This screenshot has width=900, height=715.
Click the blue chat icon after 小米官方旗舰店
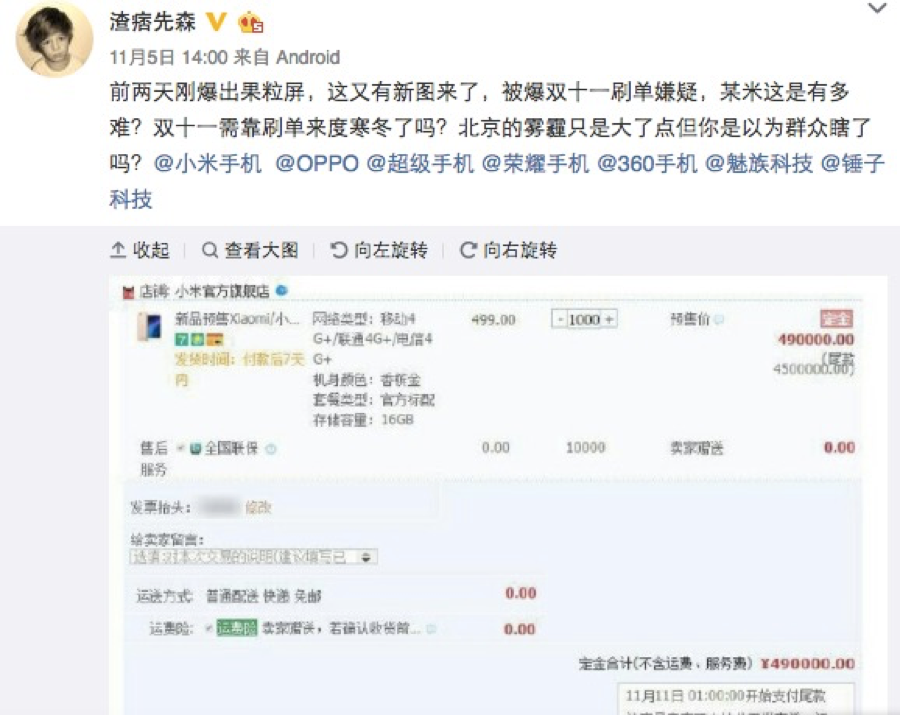pos(281,290)
